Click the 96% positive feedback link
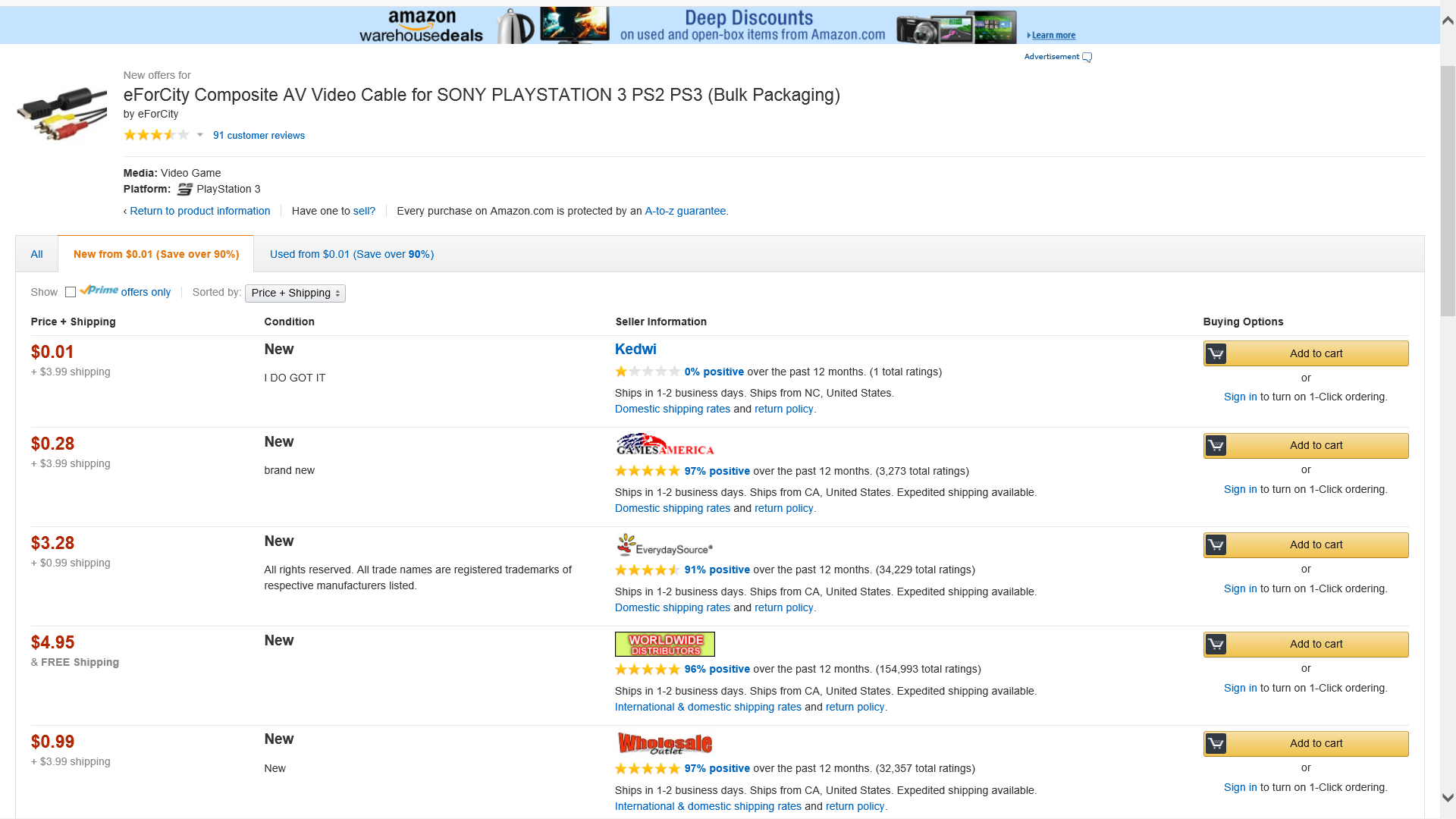The image size is (1456, 819). 717,669
